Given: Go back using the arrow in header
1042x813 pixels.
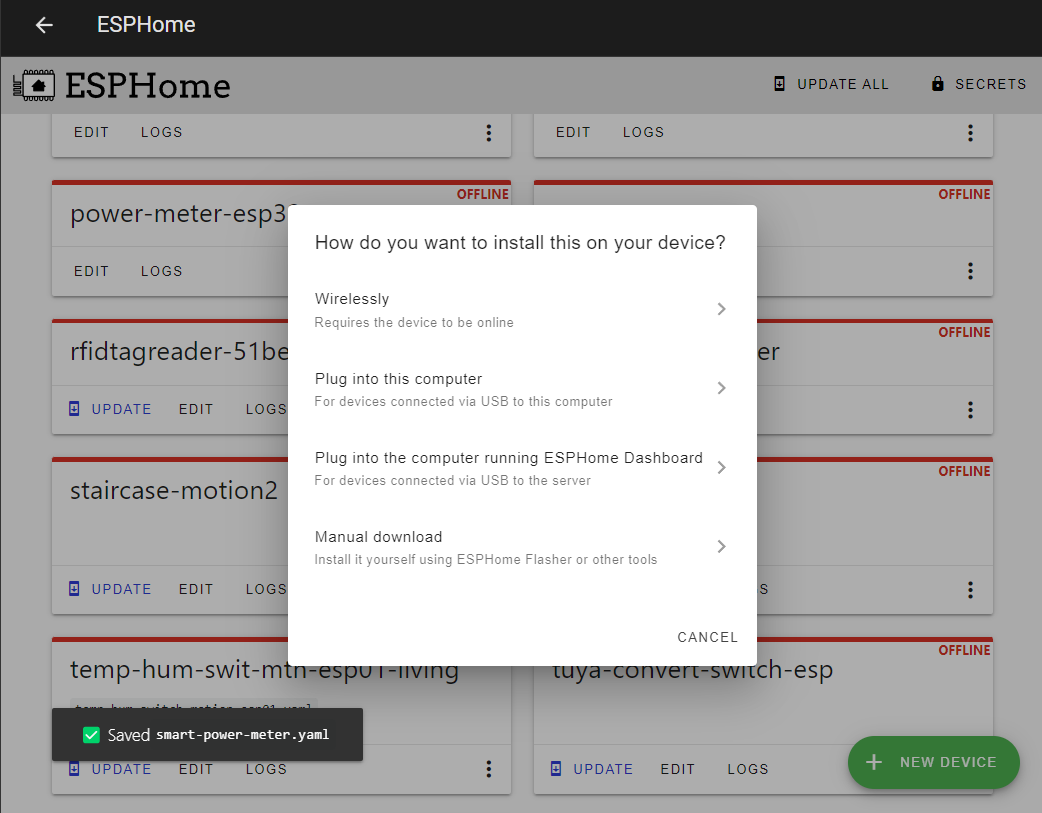Looking at the screenshot, I should point(44,25).
